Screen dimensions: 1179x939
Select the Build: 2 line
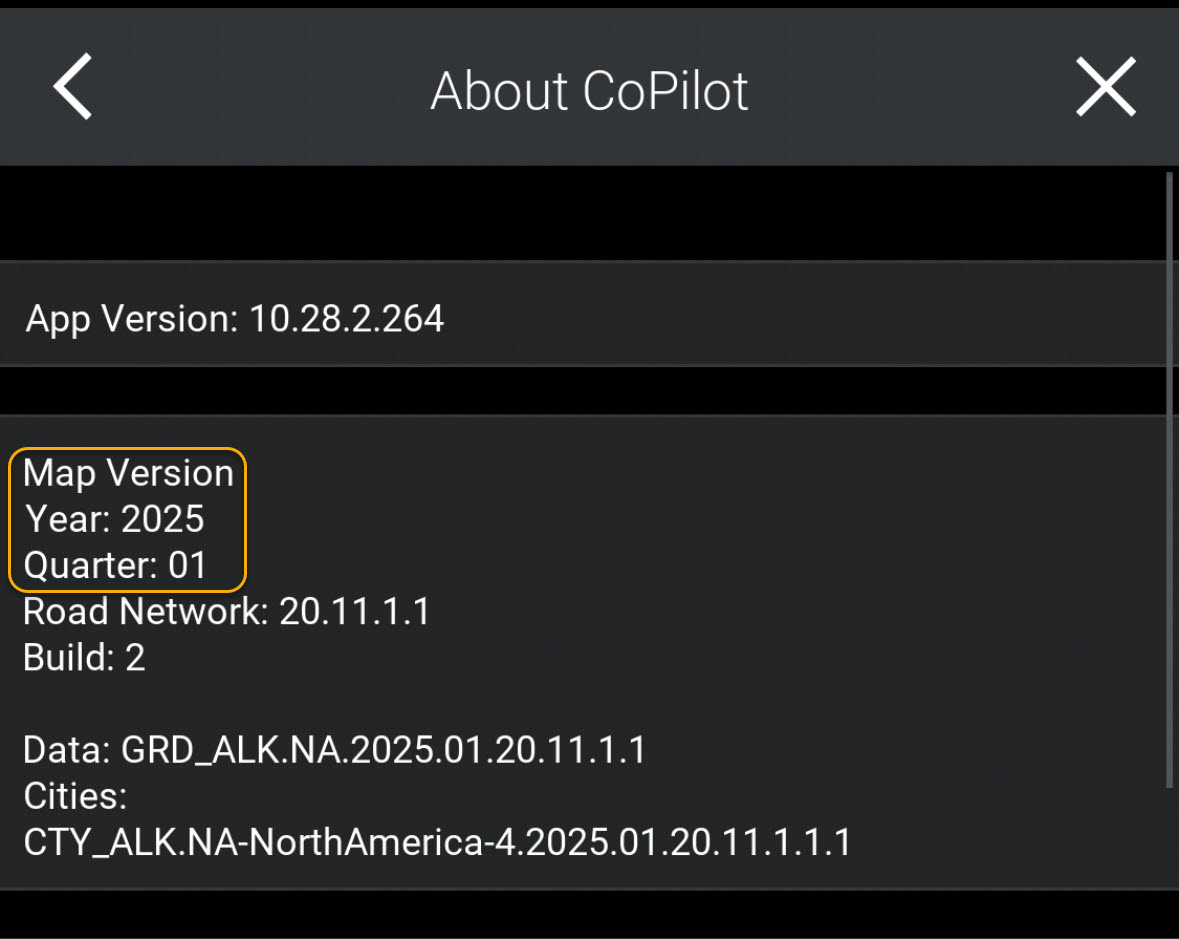tap(84, 657)
